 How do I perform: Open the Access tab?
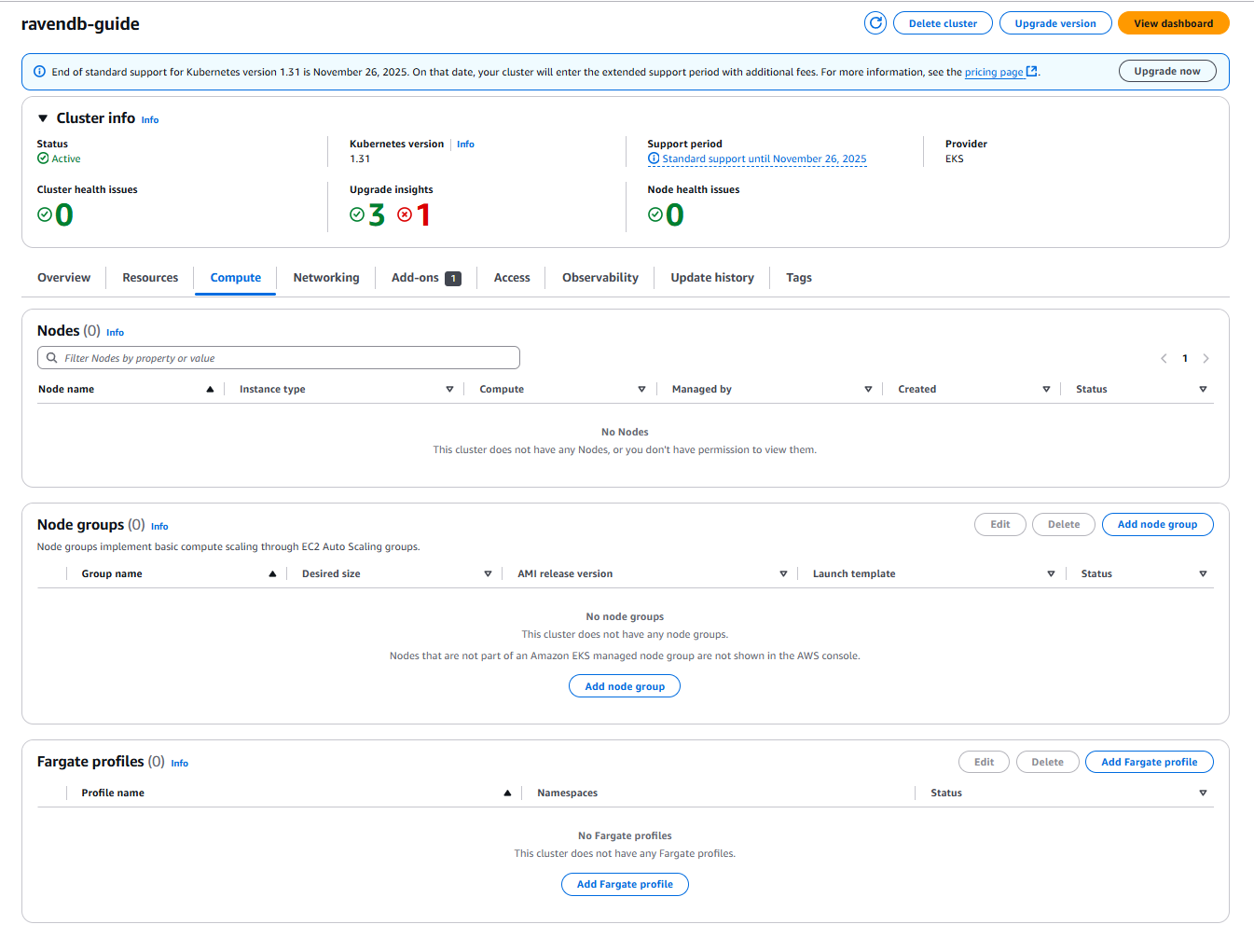(x=512, y=278)
